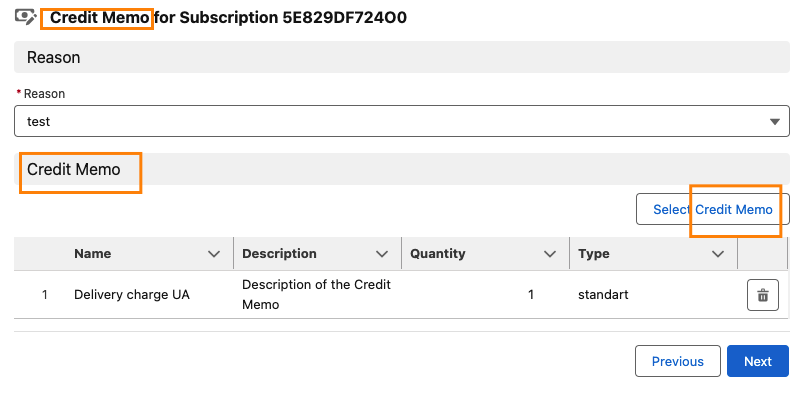Click the Description of the Credit Memo cell

click(316, 295)
